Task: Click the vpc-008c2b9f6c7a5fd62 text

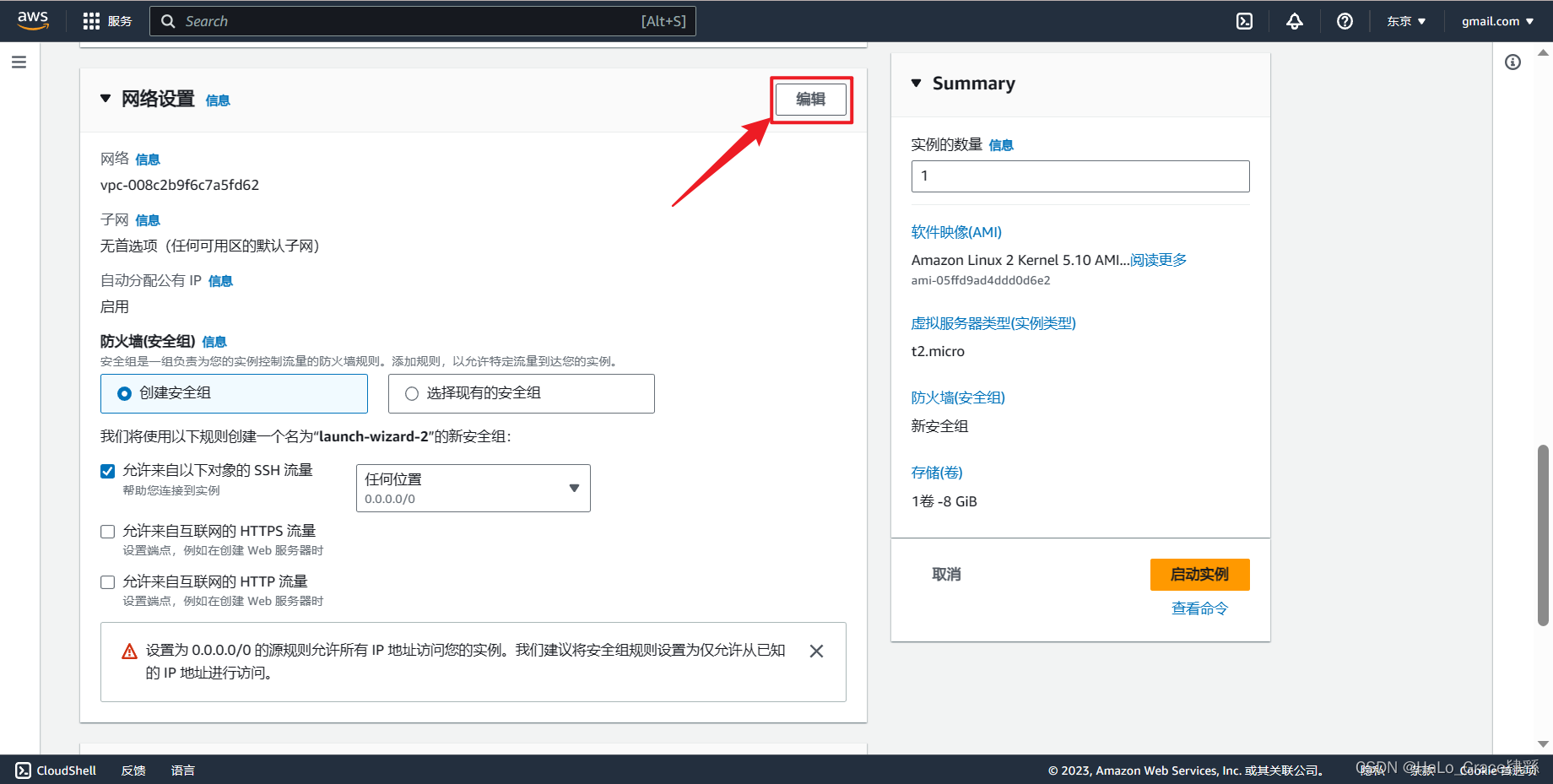Action: click(180, 185)
